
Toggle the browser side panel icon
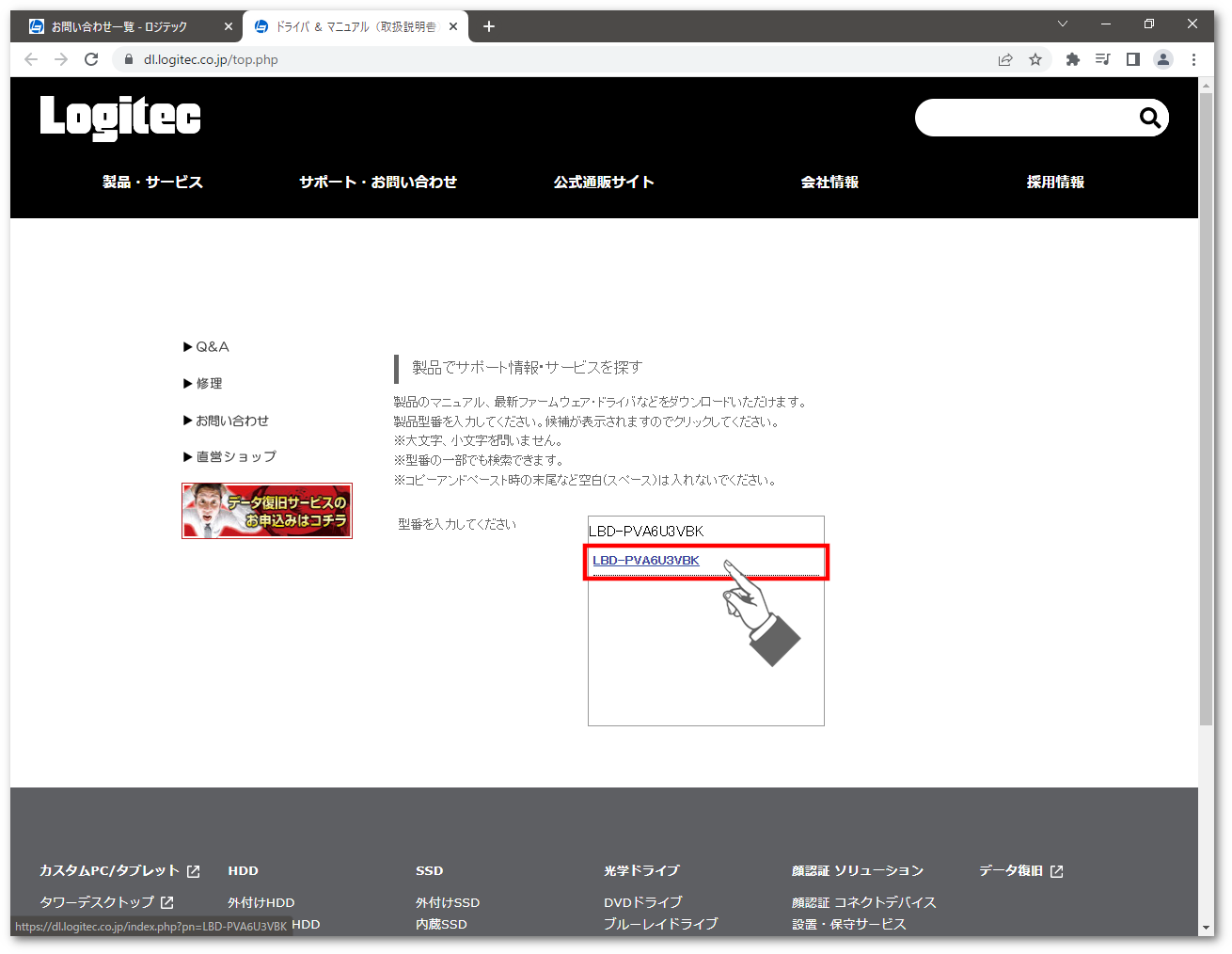[x=1133, y=59]
